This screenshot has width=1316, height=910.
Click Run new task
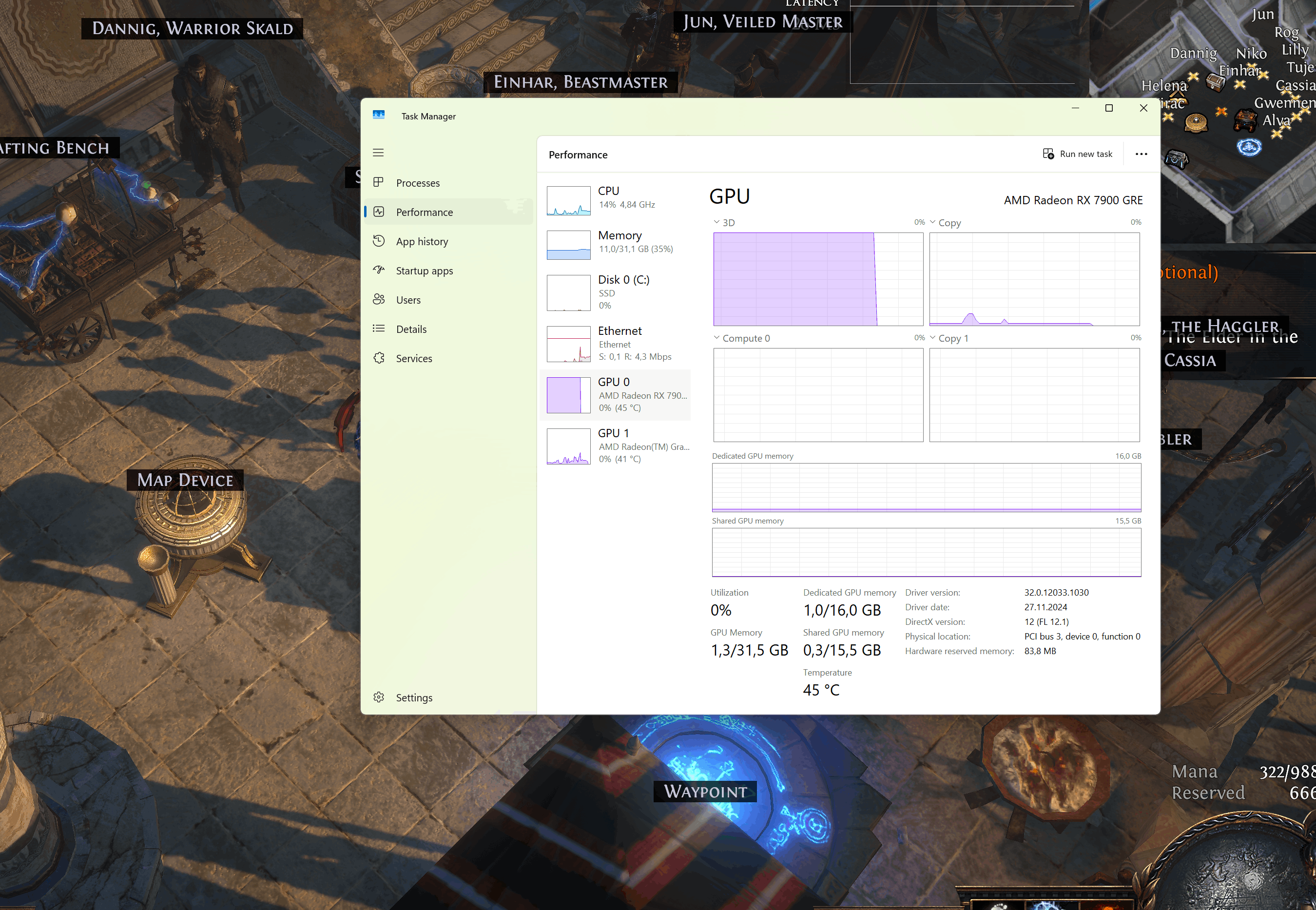point(1077,154)
